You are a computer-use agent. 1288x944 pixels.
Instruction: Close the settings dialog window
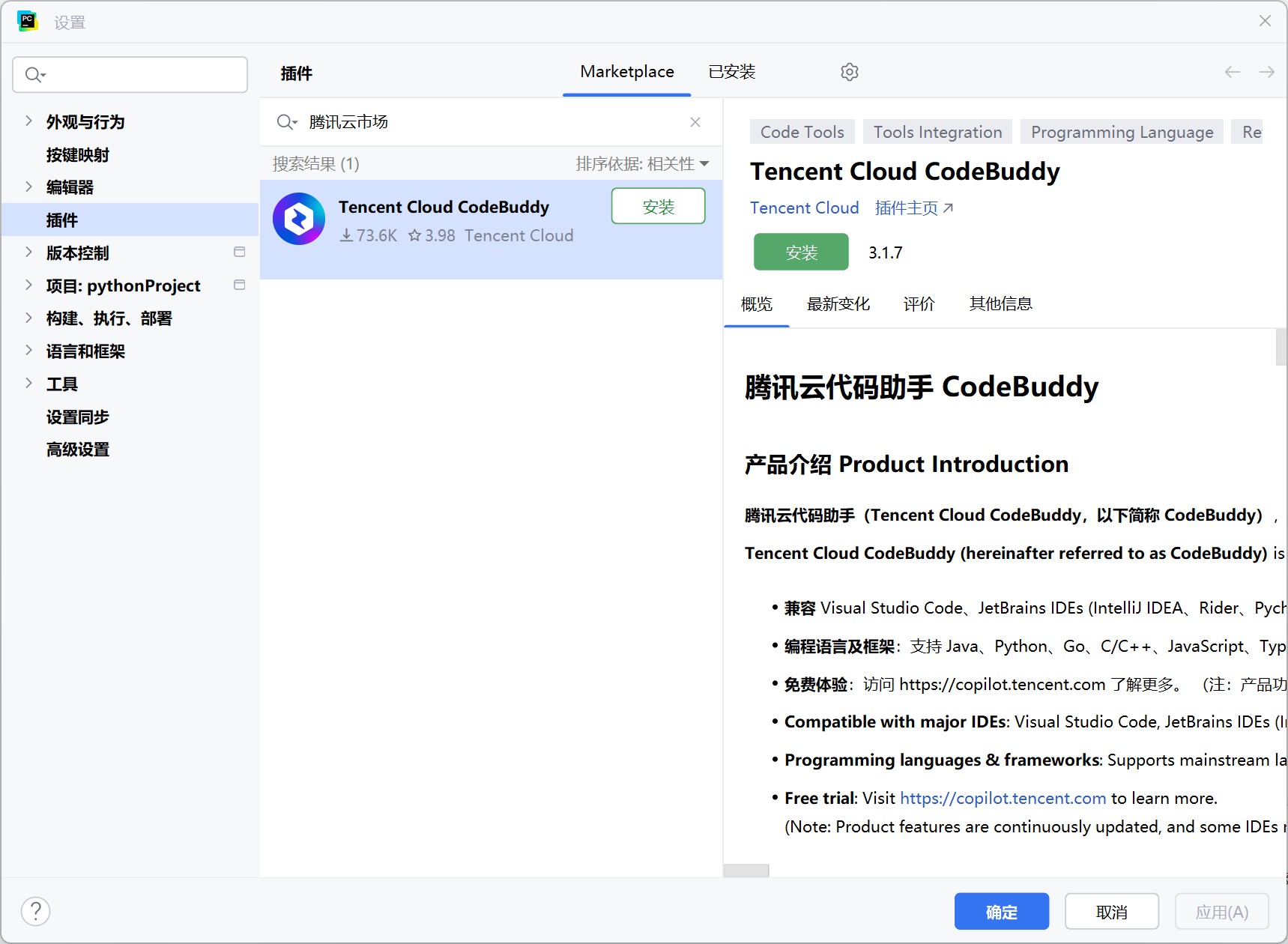coord(1265,21)
